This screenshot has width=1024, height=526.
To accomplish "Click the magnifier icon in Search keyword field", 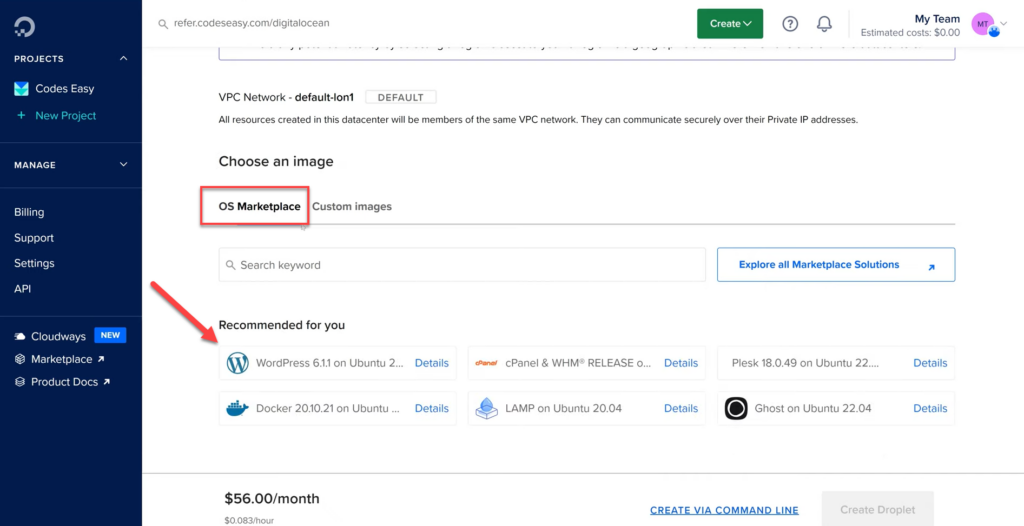I will pyautogui.click(x=231, y=265).
